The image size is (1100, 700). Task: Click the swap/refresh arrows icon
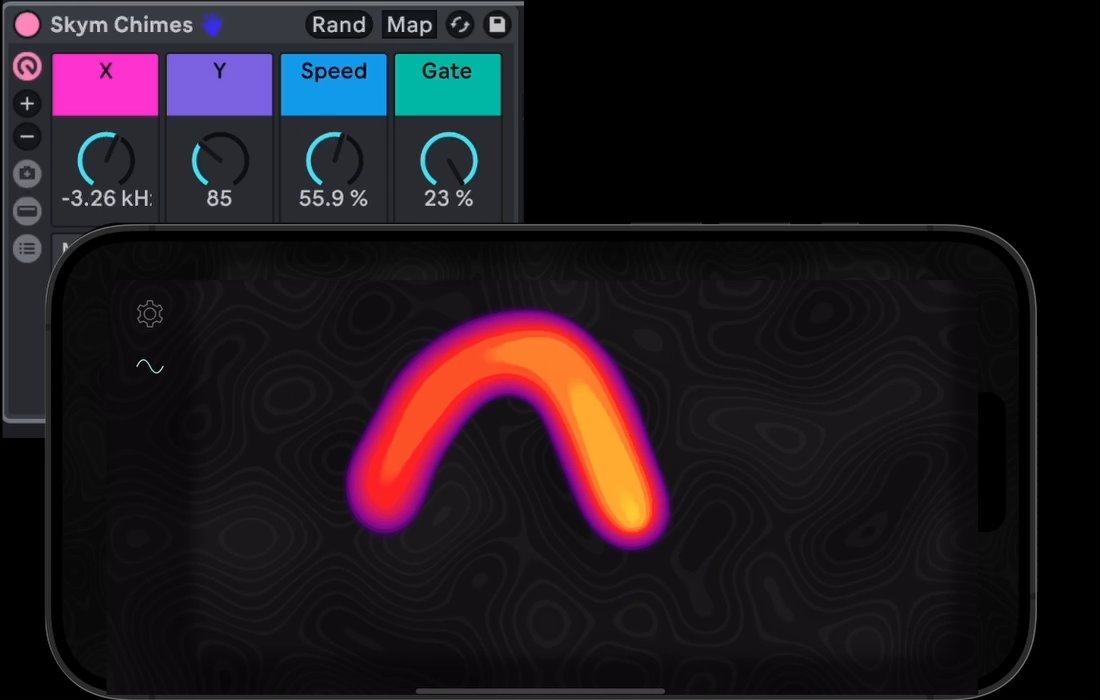pos(460,25)
